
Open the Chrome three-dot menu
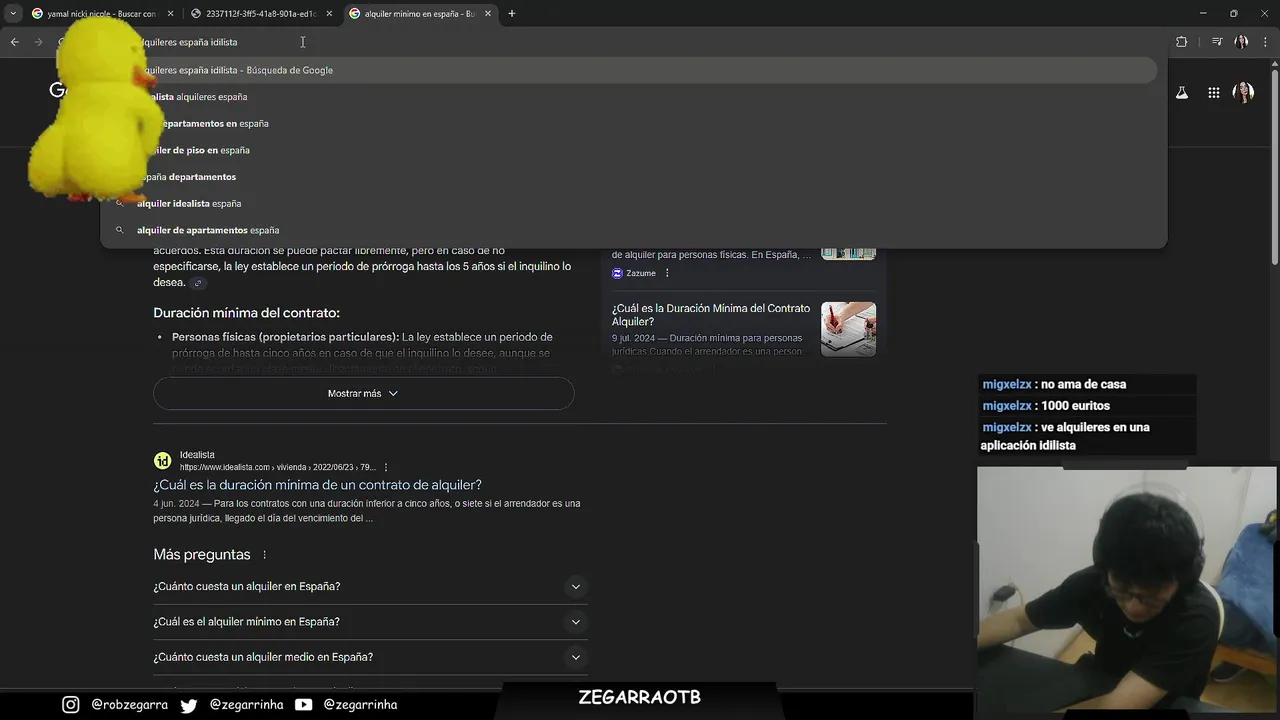tap(1265, 42)
